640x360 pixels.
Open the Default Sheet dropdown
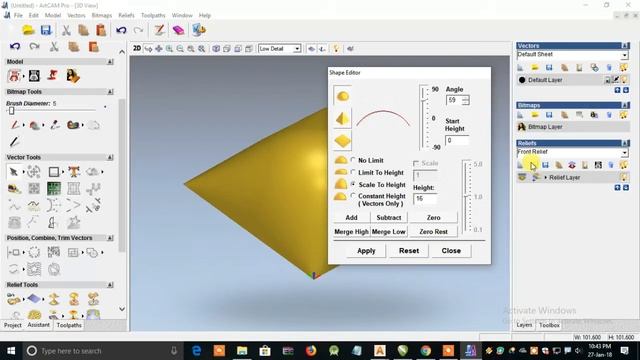point(624,55)
